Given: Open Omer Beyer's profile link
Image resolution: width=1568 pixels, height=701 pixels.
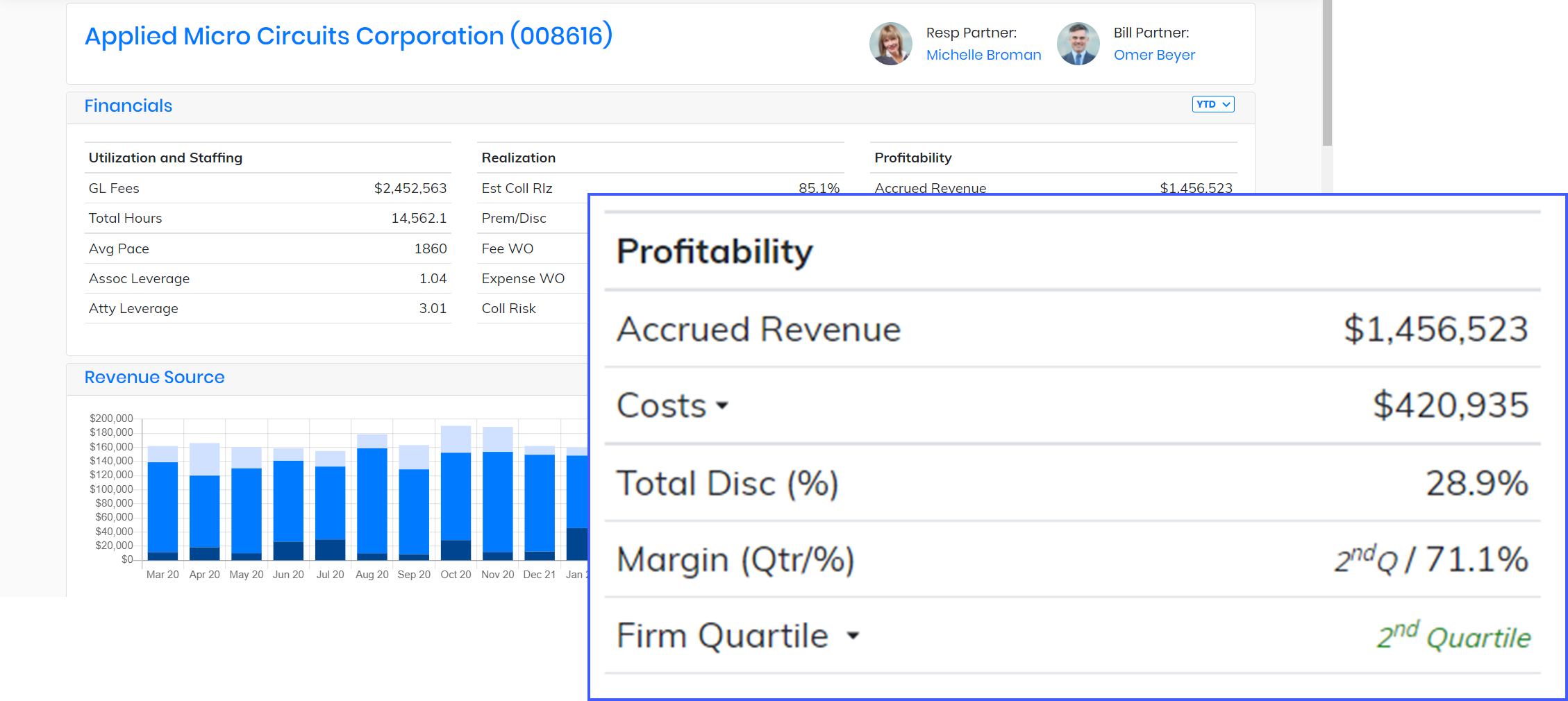Looking at the screenshot, I should pos(1154,55).
